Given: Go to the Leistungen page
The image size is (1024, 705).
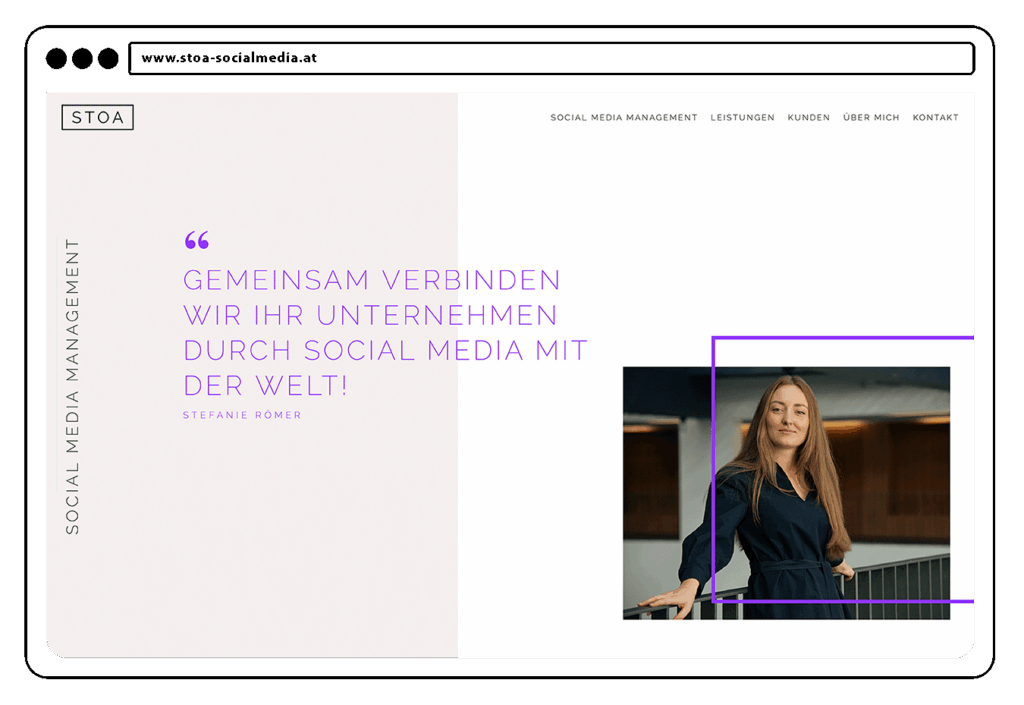Looking at the screenshot, I should [x=743, y=118].
